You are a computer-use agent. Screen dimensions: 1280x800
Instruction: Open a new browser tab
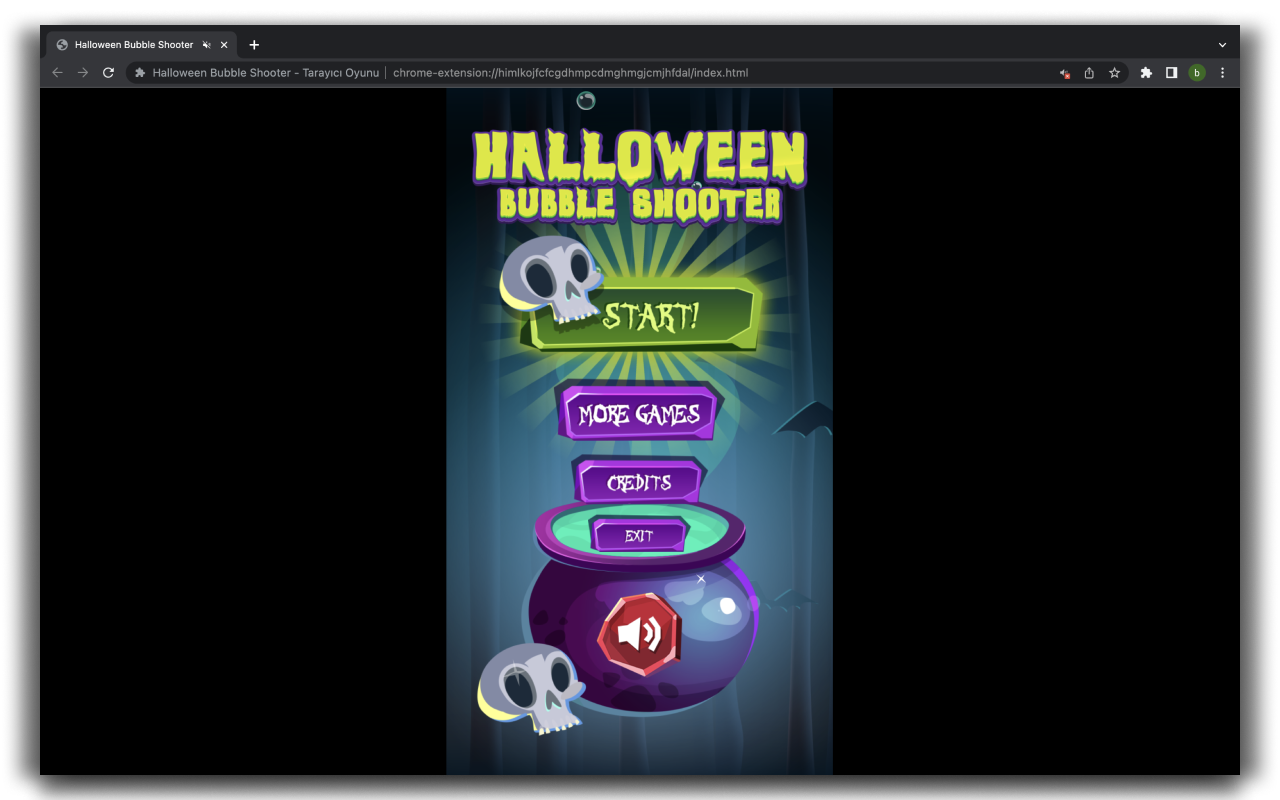tap(254, 44)
